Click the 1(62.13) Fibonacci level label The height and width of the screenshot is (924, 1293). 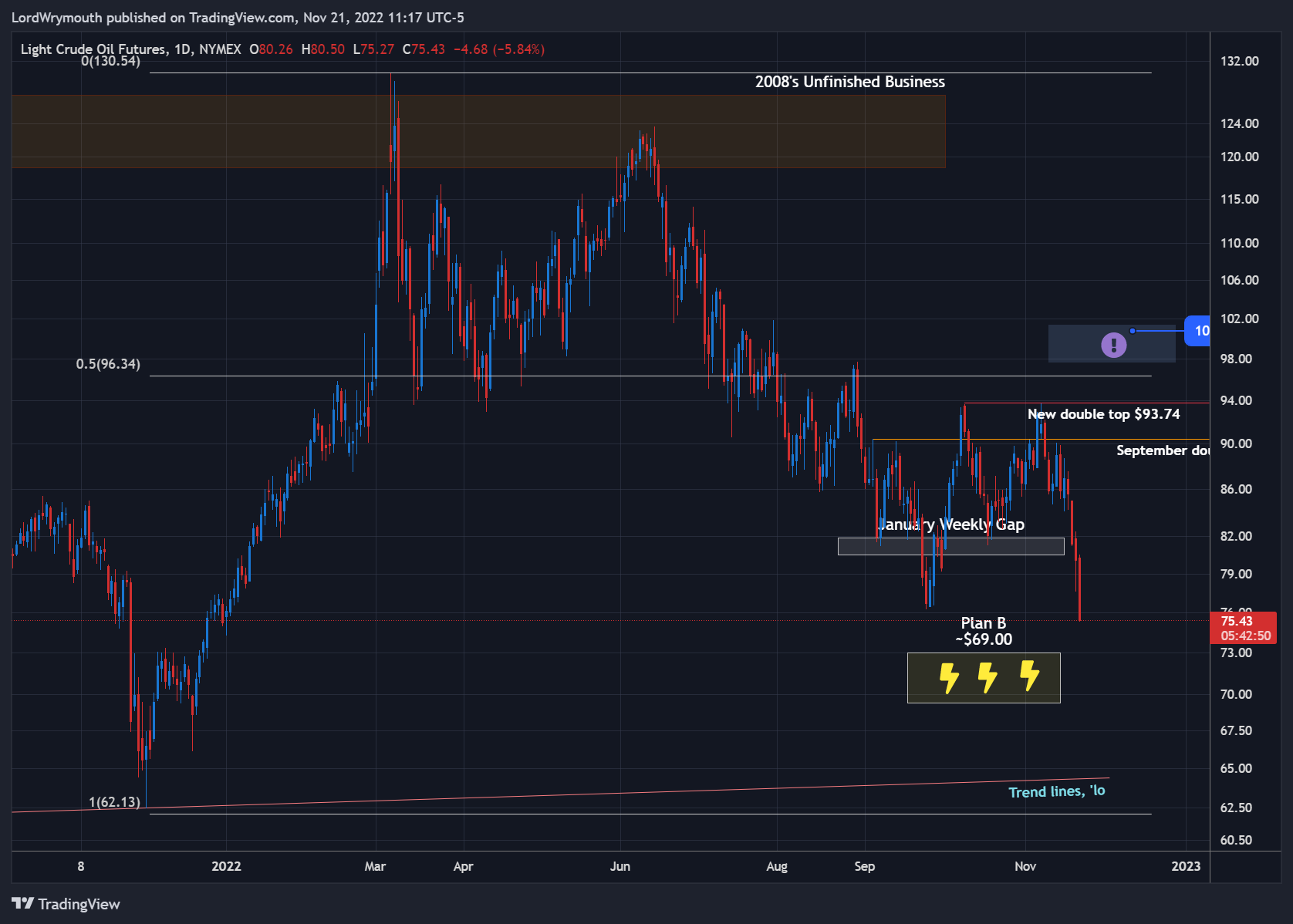114,802
